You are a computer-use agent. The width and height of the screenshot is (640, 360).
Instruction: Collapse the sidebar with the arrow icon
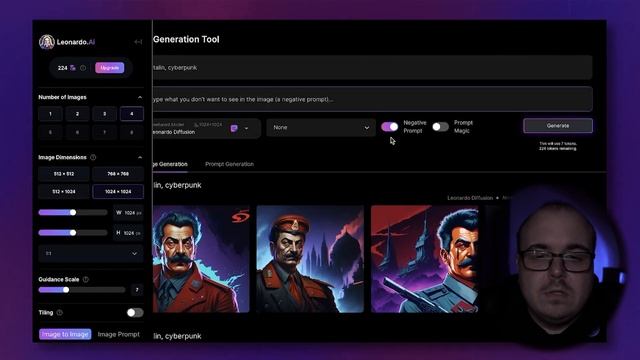click(x=138, y=42)
